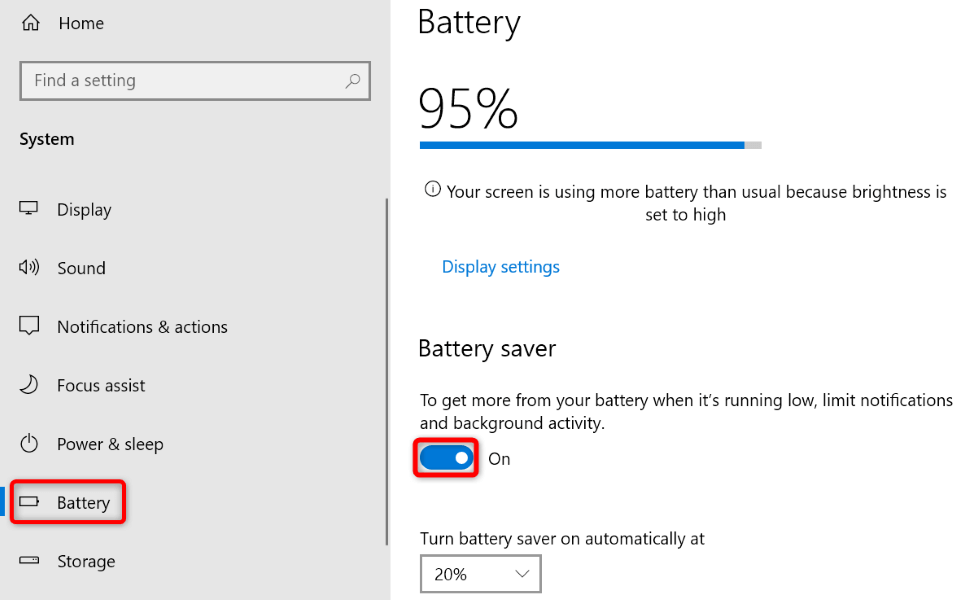Click the Display settings link
979x600 pixels.
[500, 266]
